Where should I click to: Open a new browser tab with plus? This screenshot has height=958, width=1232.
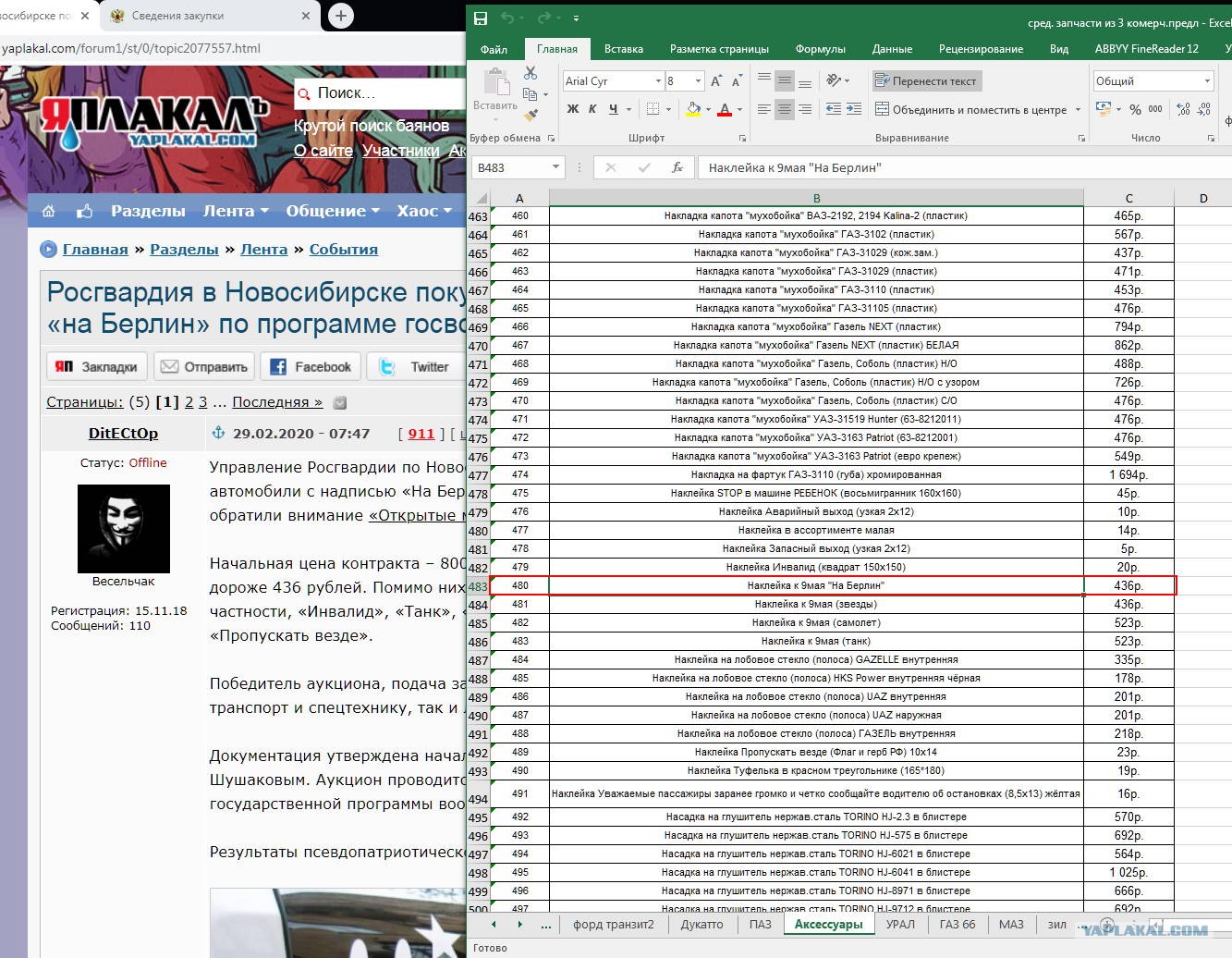point(341,16)
